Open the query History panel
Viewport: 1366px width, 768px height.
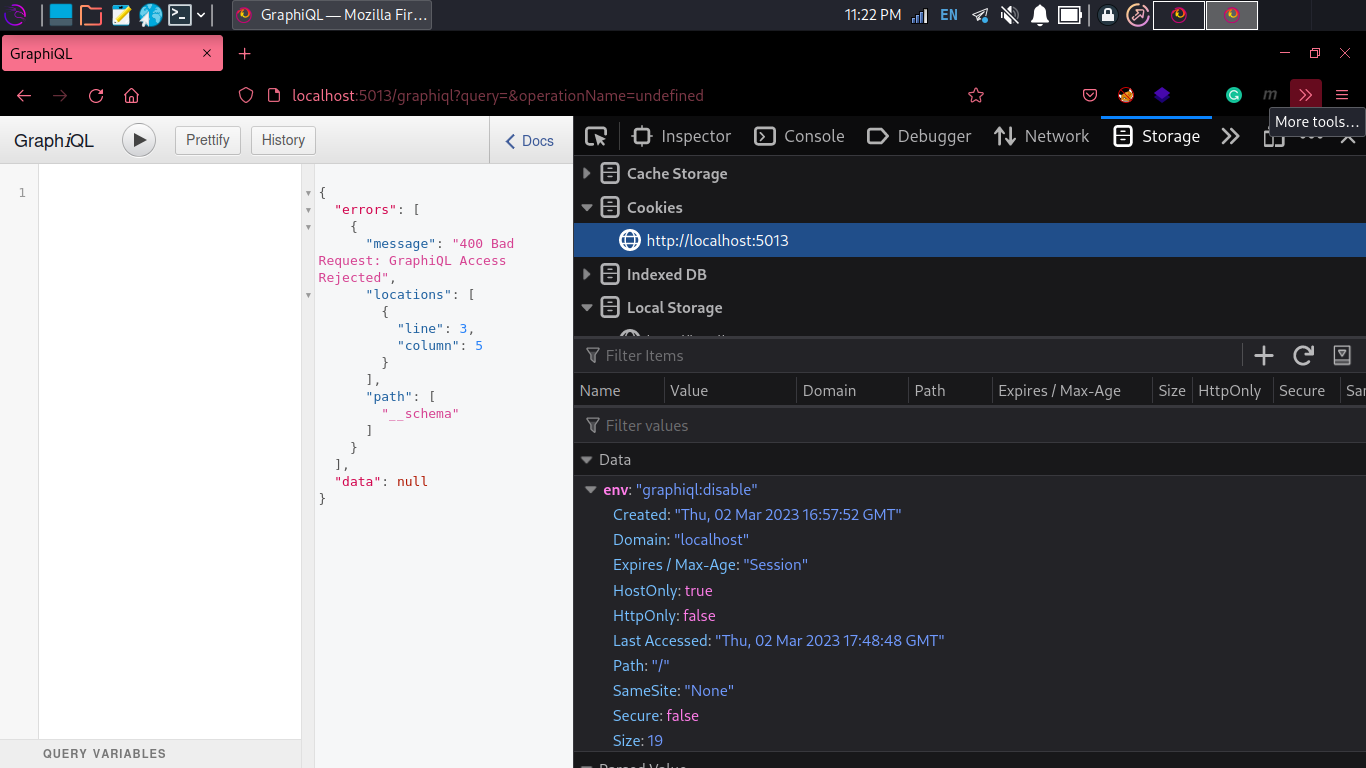click(283, 140)
